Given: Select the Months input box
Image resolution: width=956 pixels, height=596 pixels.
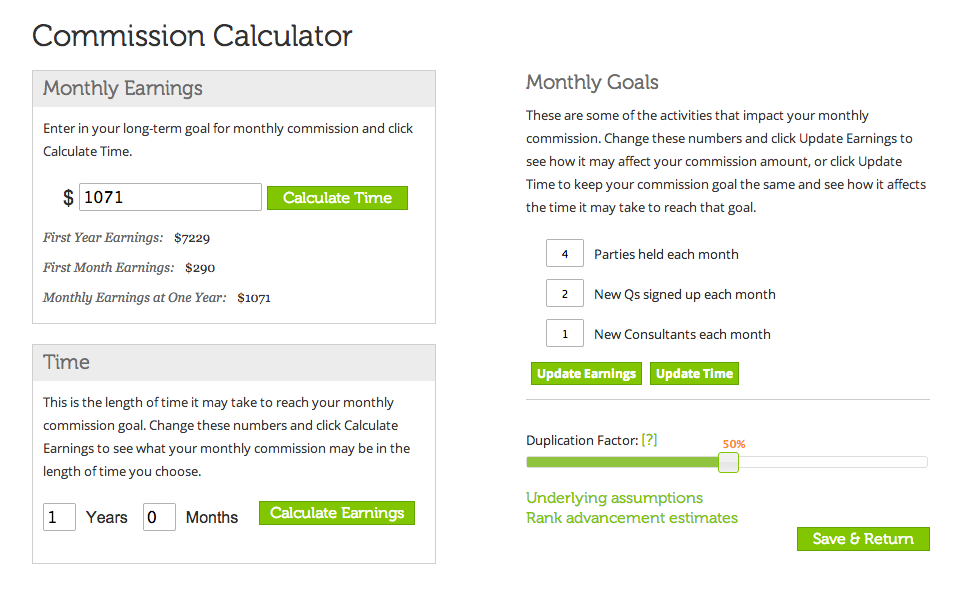Looking at the screenshot, I should (159, 517).
